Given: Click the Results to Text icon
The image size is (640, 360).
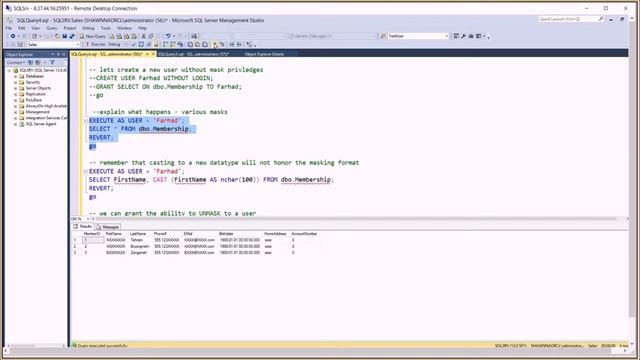Looking at the screenshot, I should 190,44.
